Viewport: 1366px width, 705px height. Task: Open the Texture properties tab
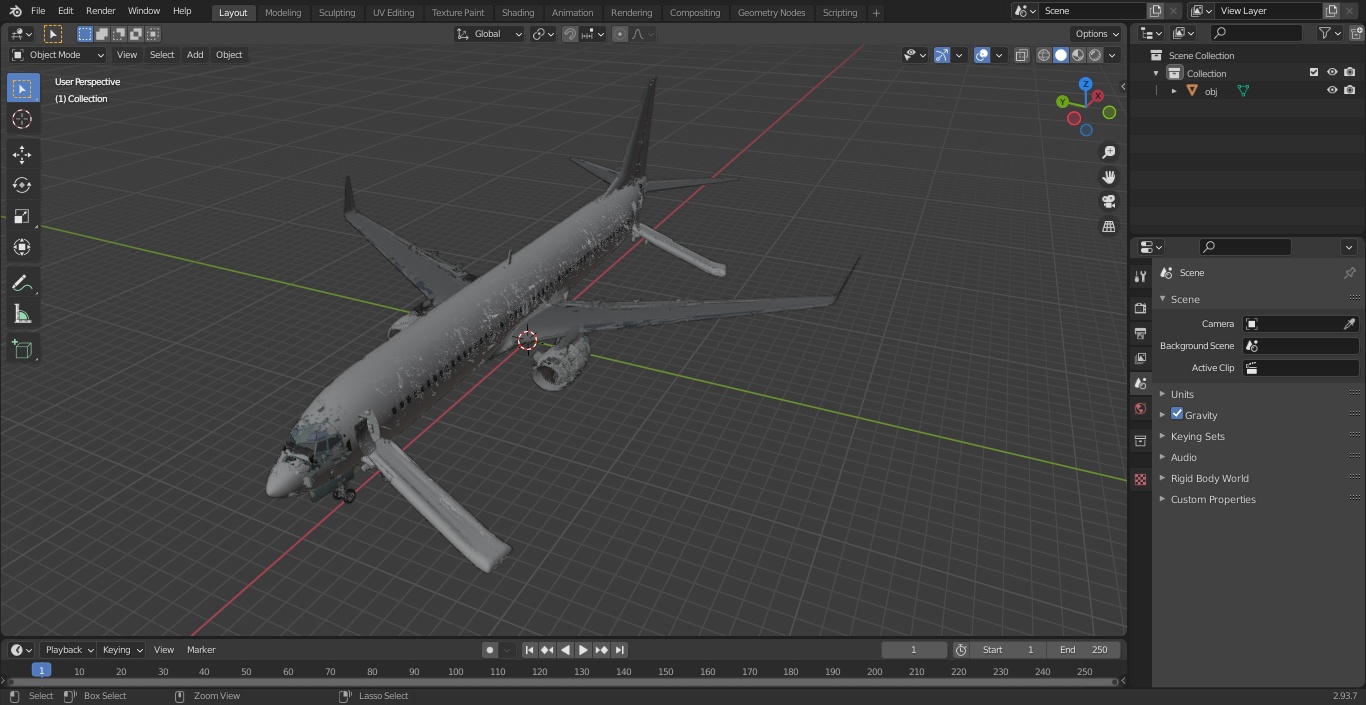(1140, 479)
